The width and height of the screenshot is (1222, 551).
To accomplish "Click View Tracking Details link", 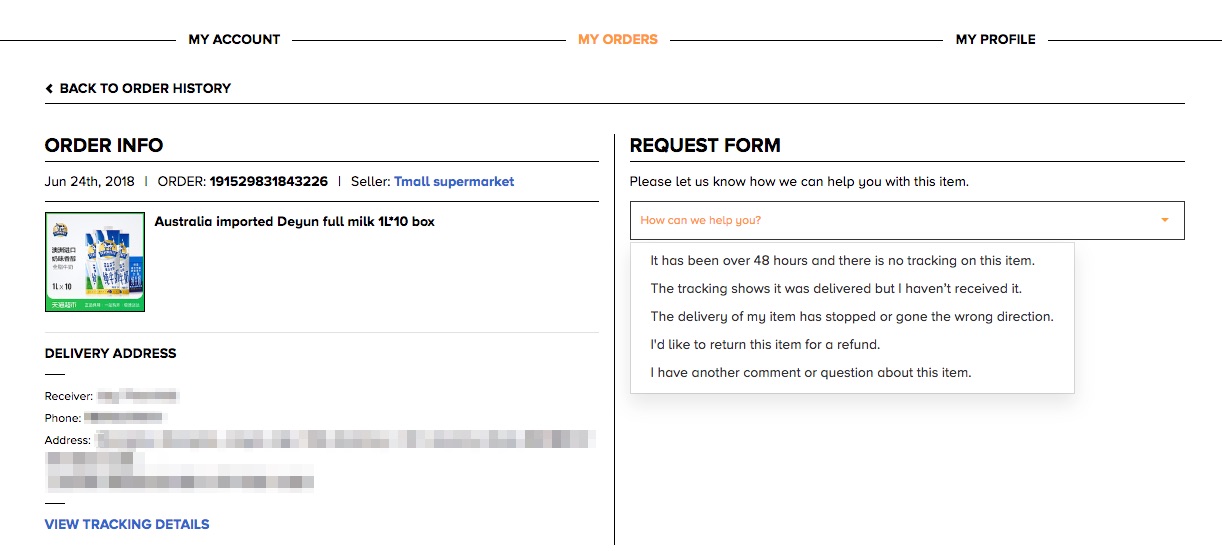I will point(127,524).
